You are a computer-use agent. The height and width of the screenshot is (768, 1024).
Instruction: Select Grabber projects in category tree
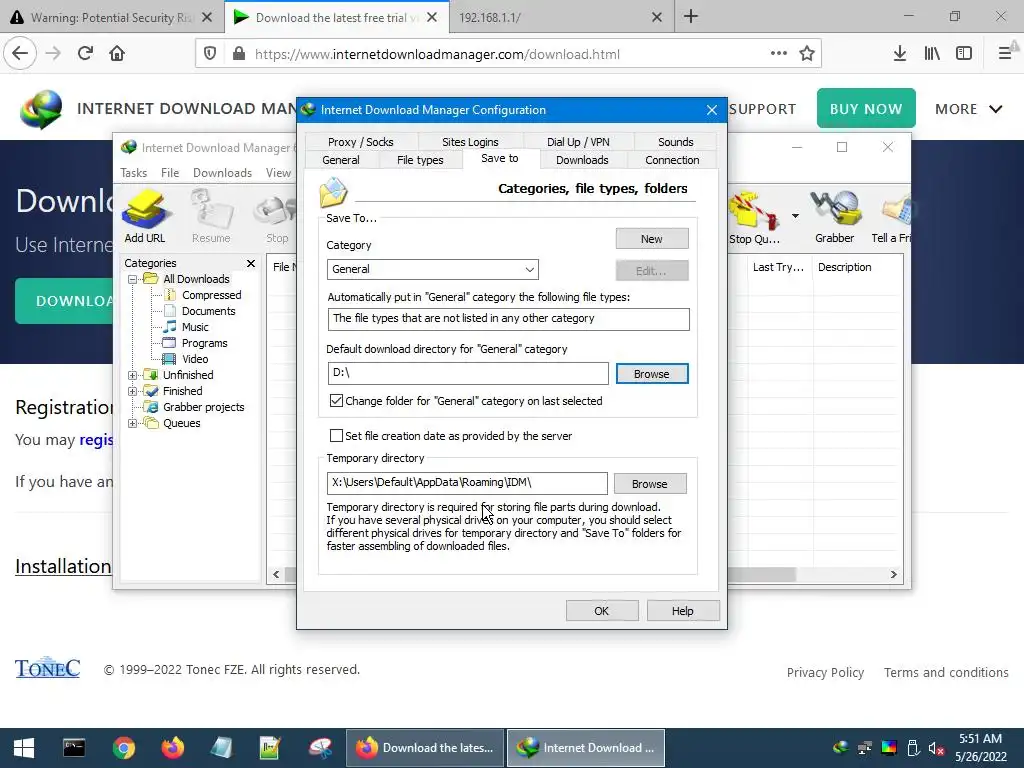point(203,407)
